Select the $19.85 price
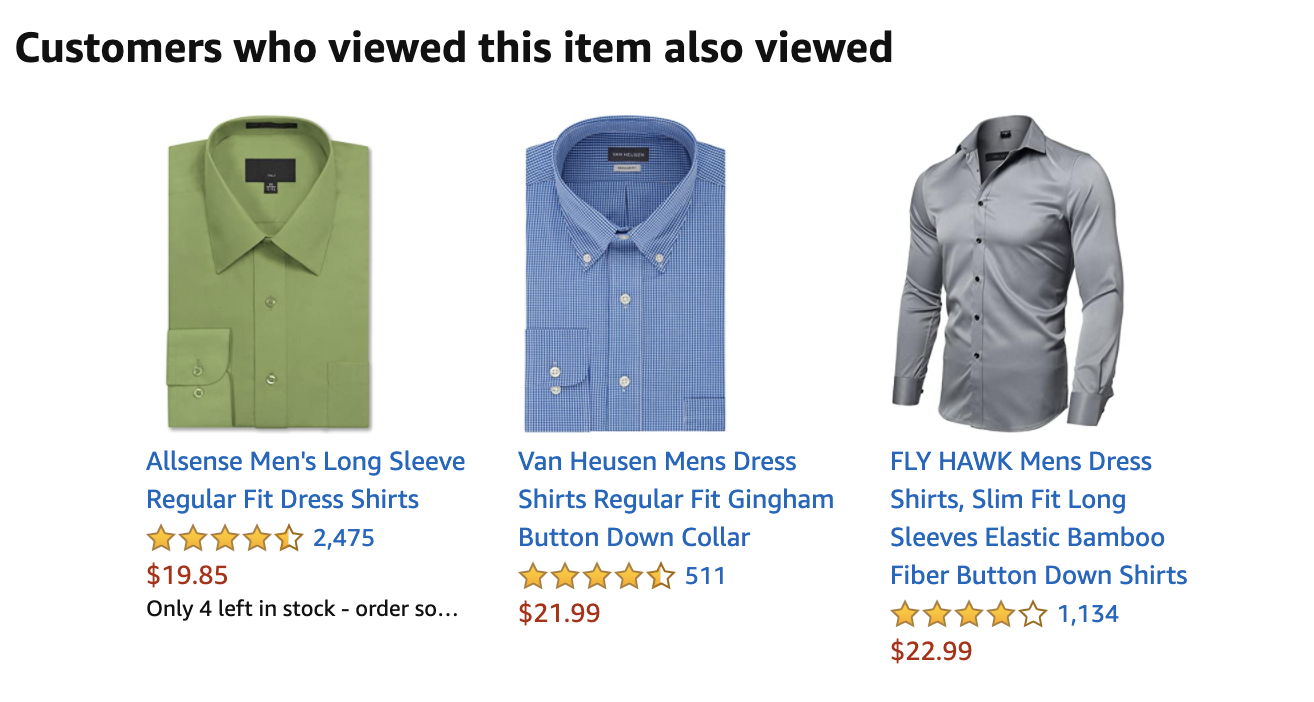 coord(187,575)
